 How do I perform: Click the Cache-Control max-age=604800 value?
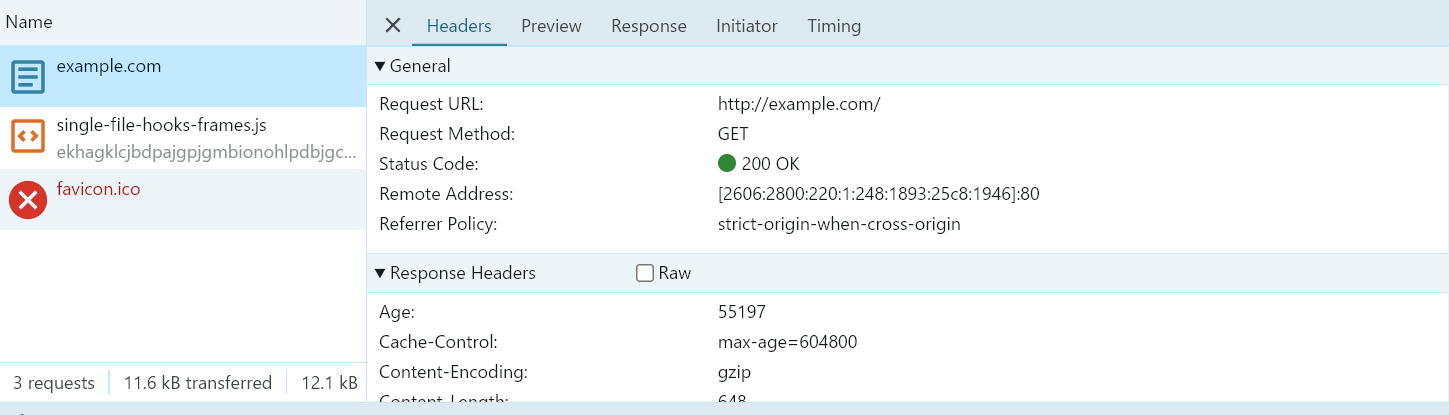point(787,342)
